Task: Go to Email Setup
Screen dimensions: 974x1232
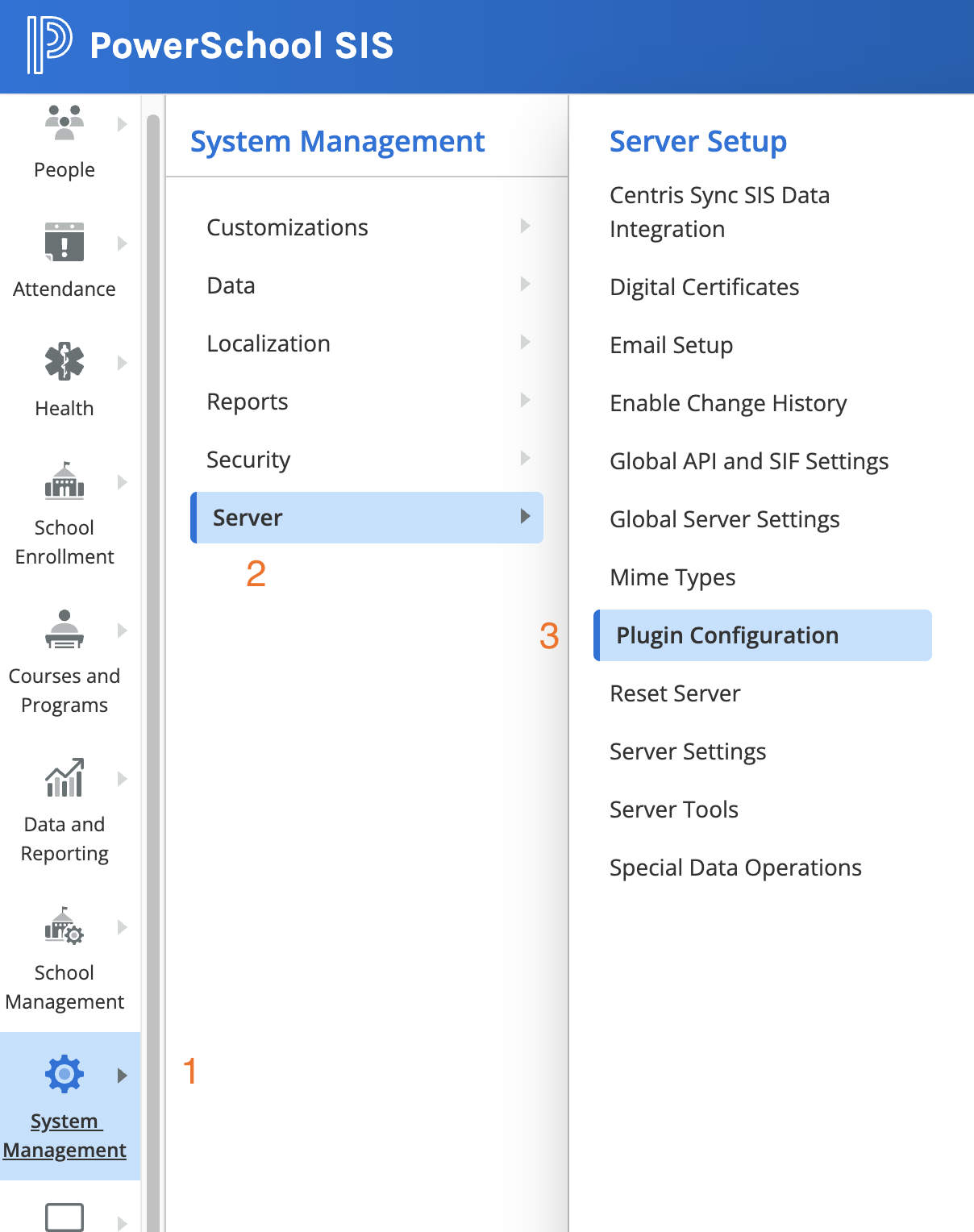Action: pyautogui.click(x=671, y=345)
